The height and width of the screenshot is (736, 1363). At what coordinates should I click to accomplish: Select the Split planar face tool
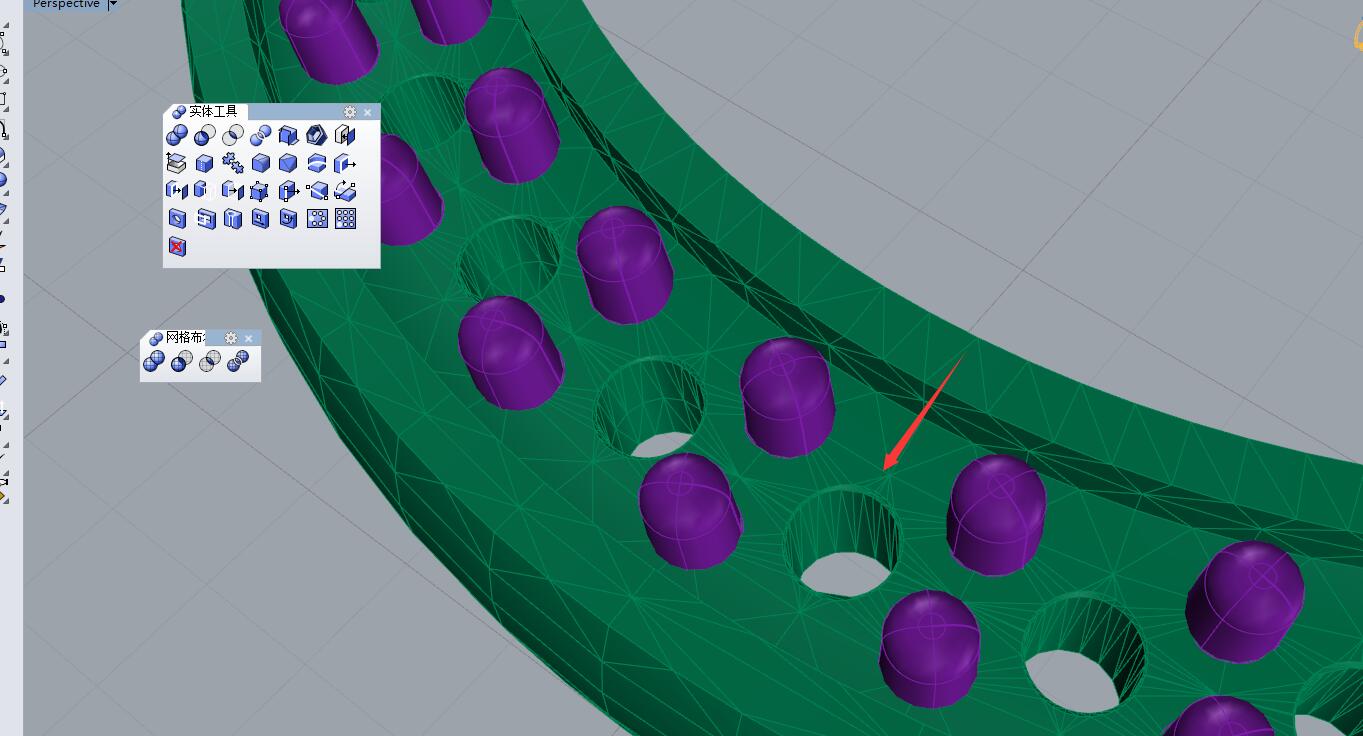[317, 191]
